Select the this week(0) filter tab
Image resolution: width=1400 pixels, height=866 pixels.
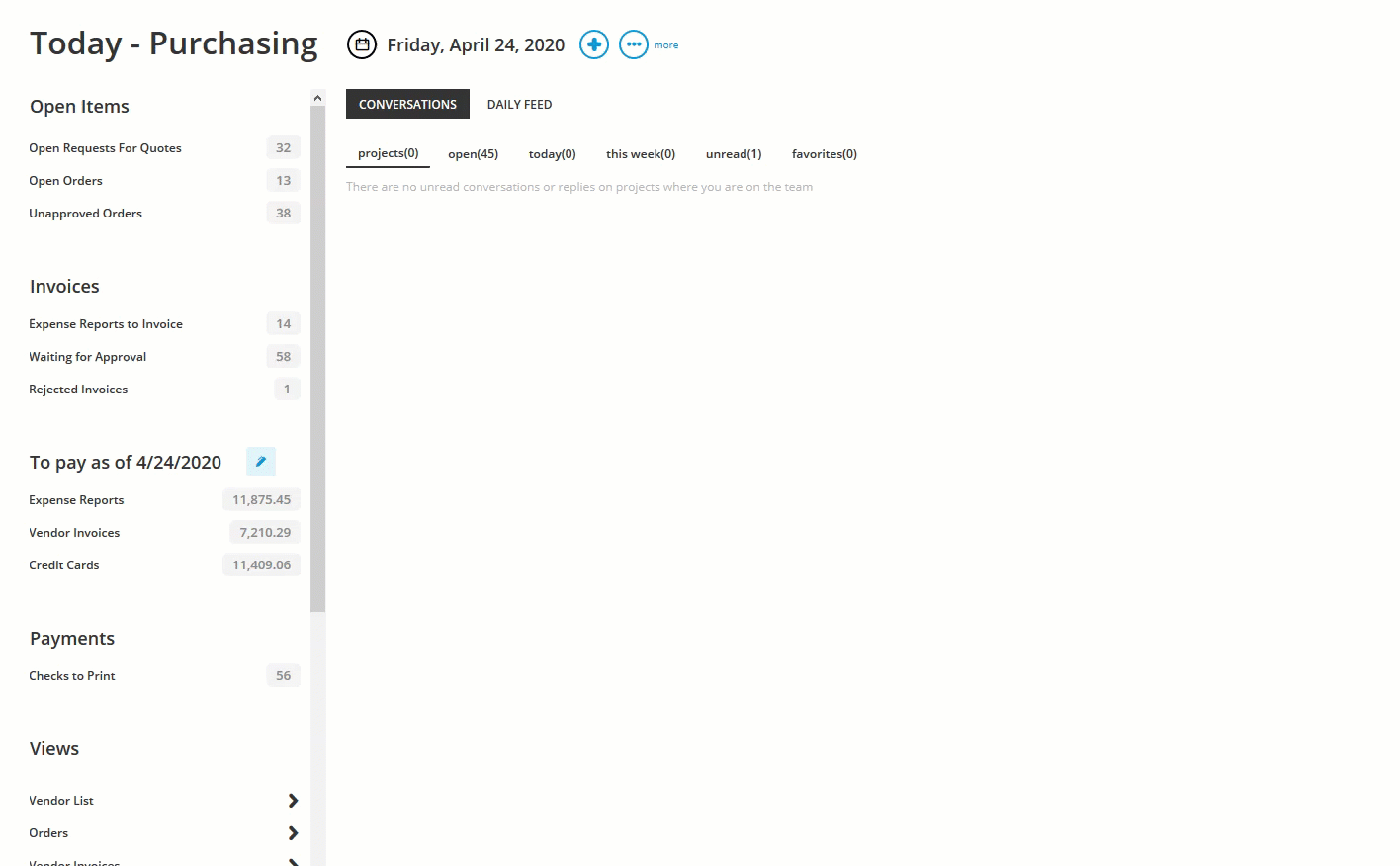point(641,154)
